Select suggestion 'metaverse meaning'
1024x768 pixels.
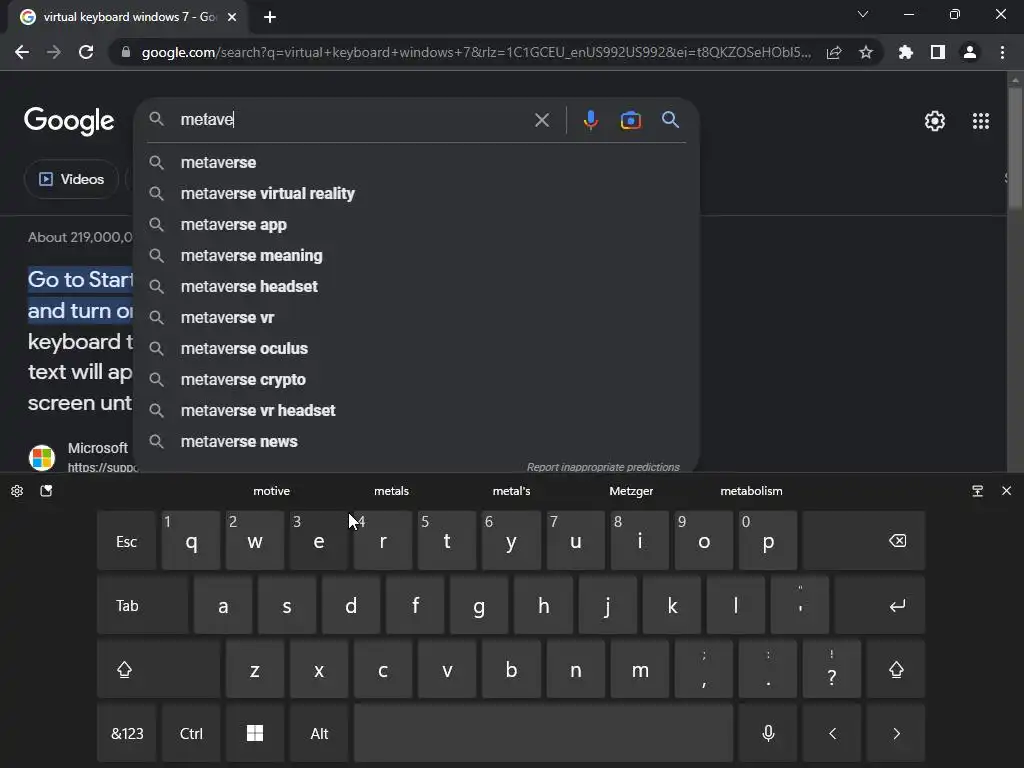(x=416, y=255)
